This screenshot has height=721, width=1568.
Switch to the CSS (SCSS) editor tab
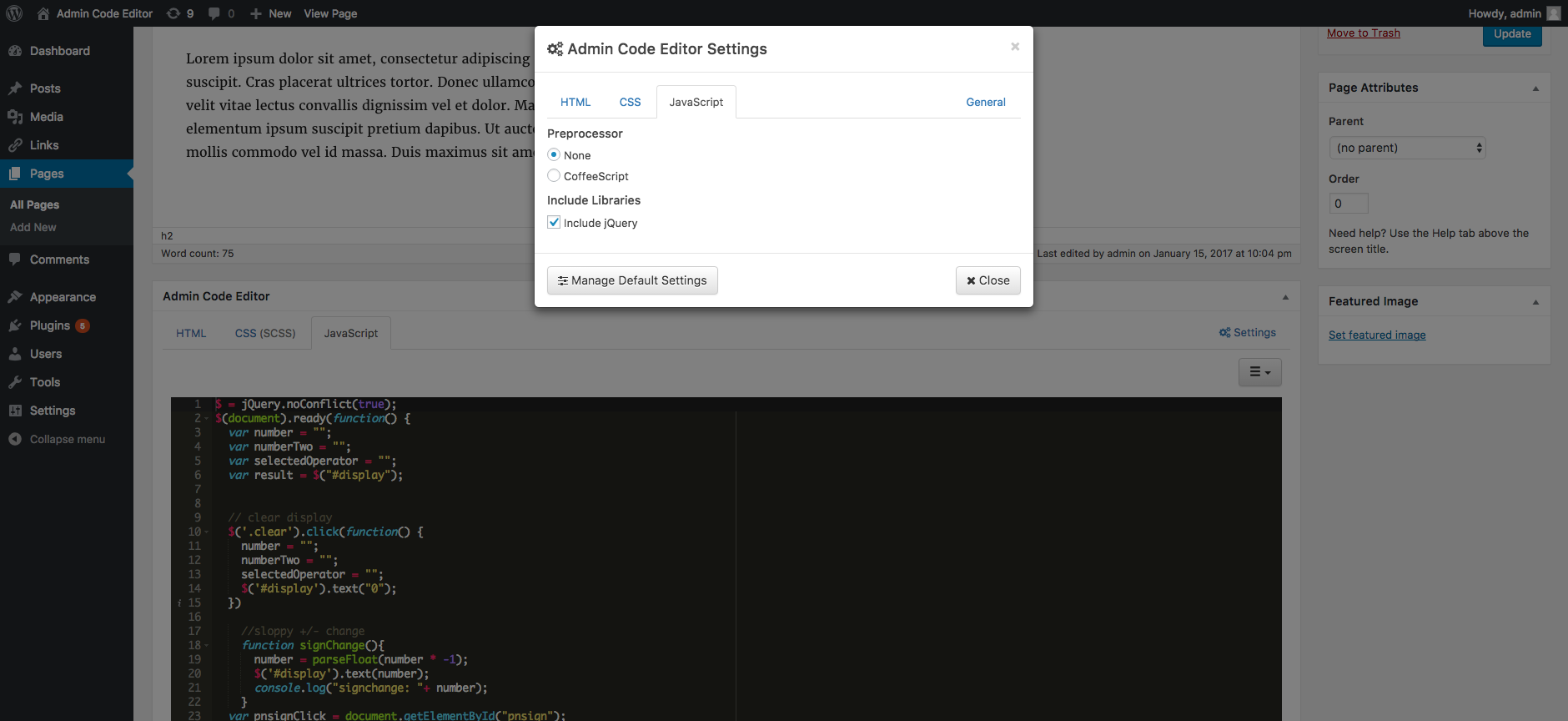pyautogui.click(x=265, y=333)
